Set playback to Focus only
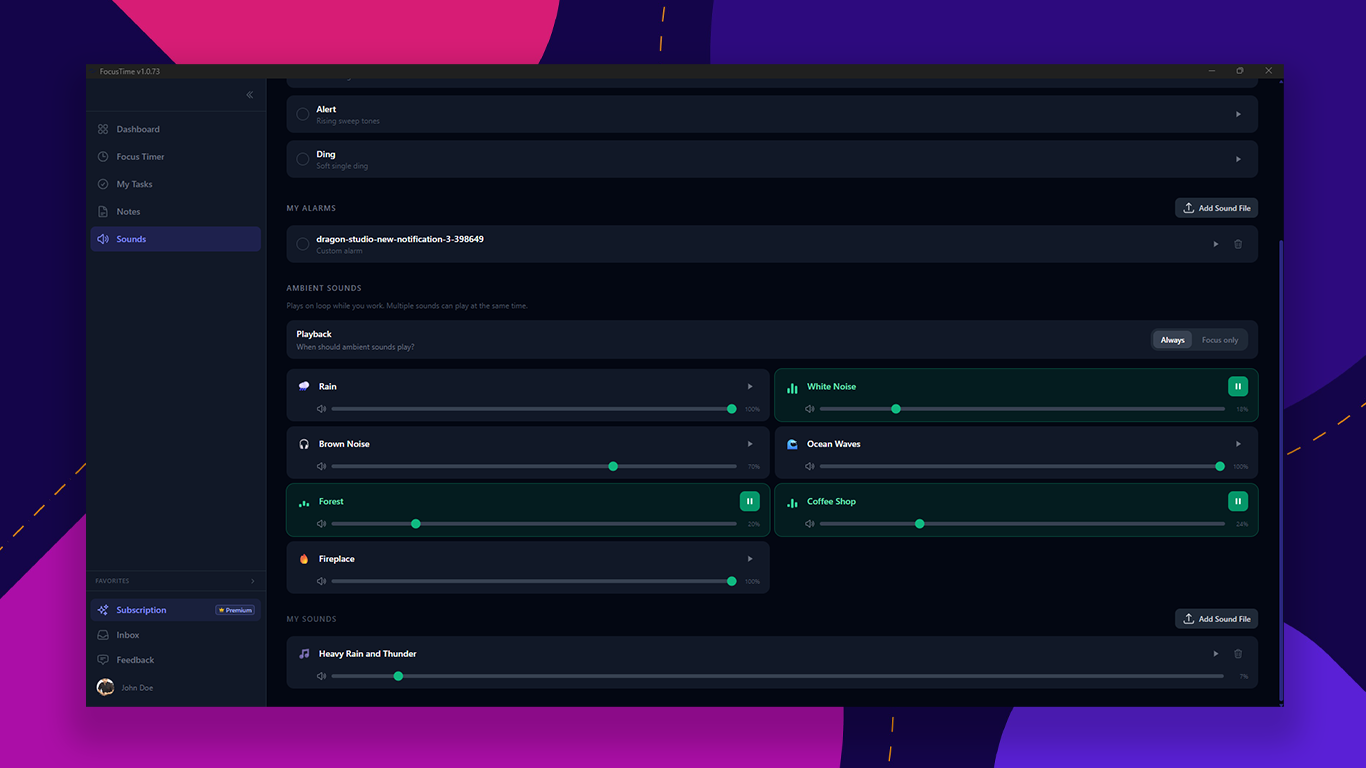The height and width of the screenshot is (768, 1366). coord(1220,340)
